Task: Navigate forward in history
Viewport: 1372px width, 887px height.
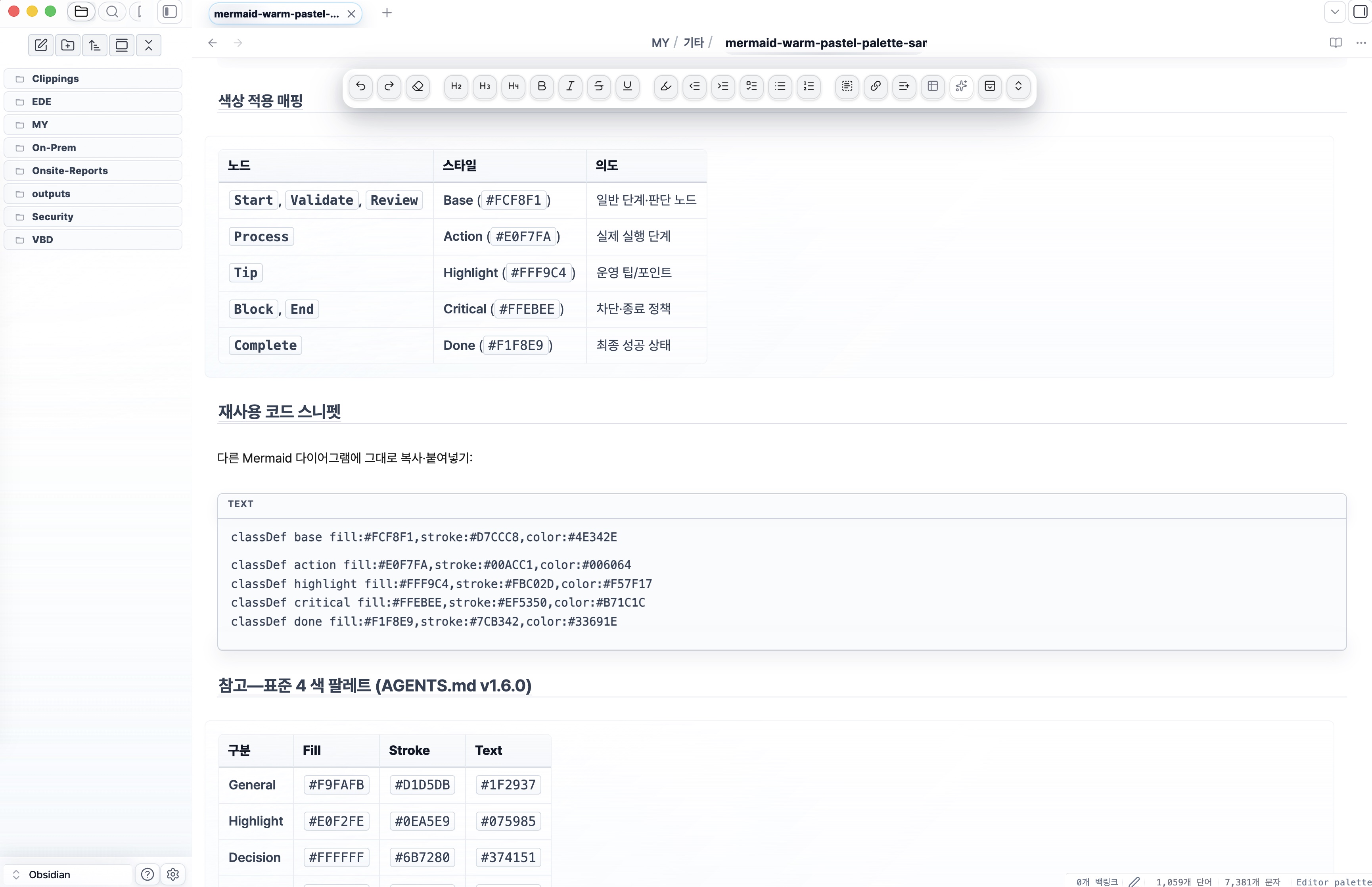Action: coord(238,43)
